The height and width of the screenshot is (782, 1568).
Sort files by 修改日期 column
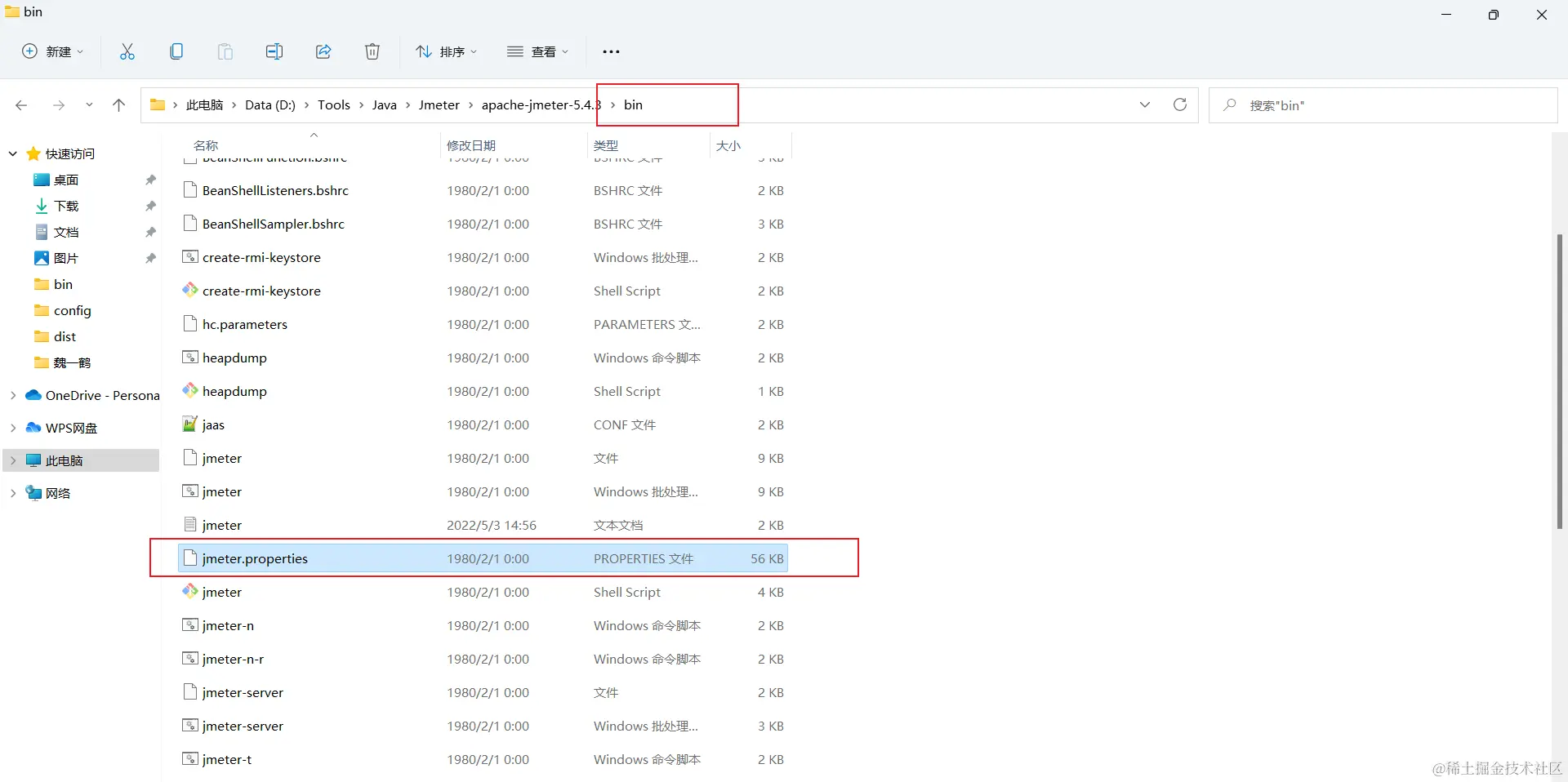point(471,145)
